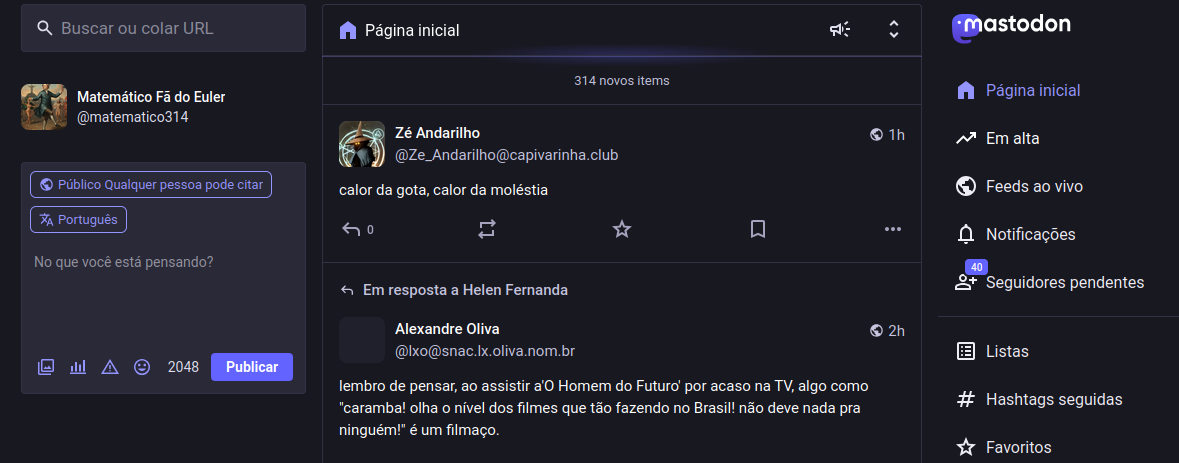Show announcements with the megaphone icon

pos(840,30)
